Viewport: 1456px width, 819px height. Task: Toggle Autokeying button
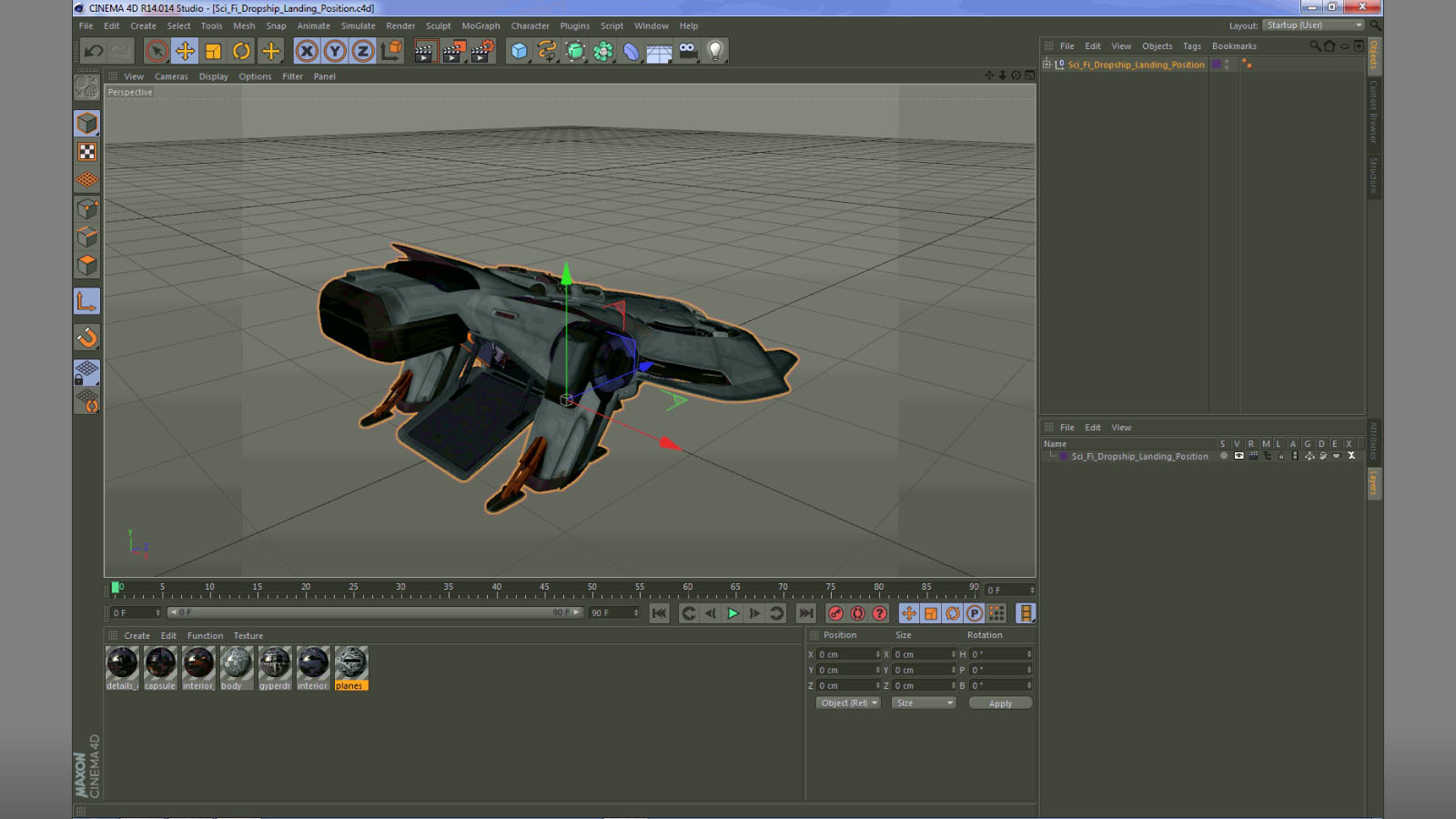[x=857, y=613]
